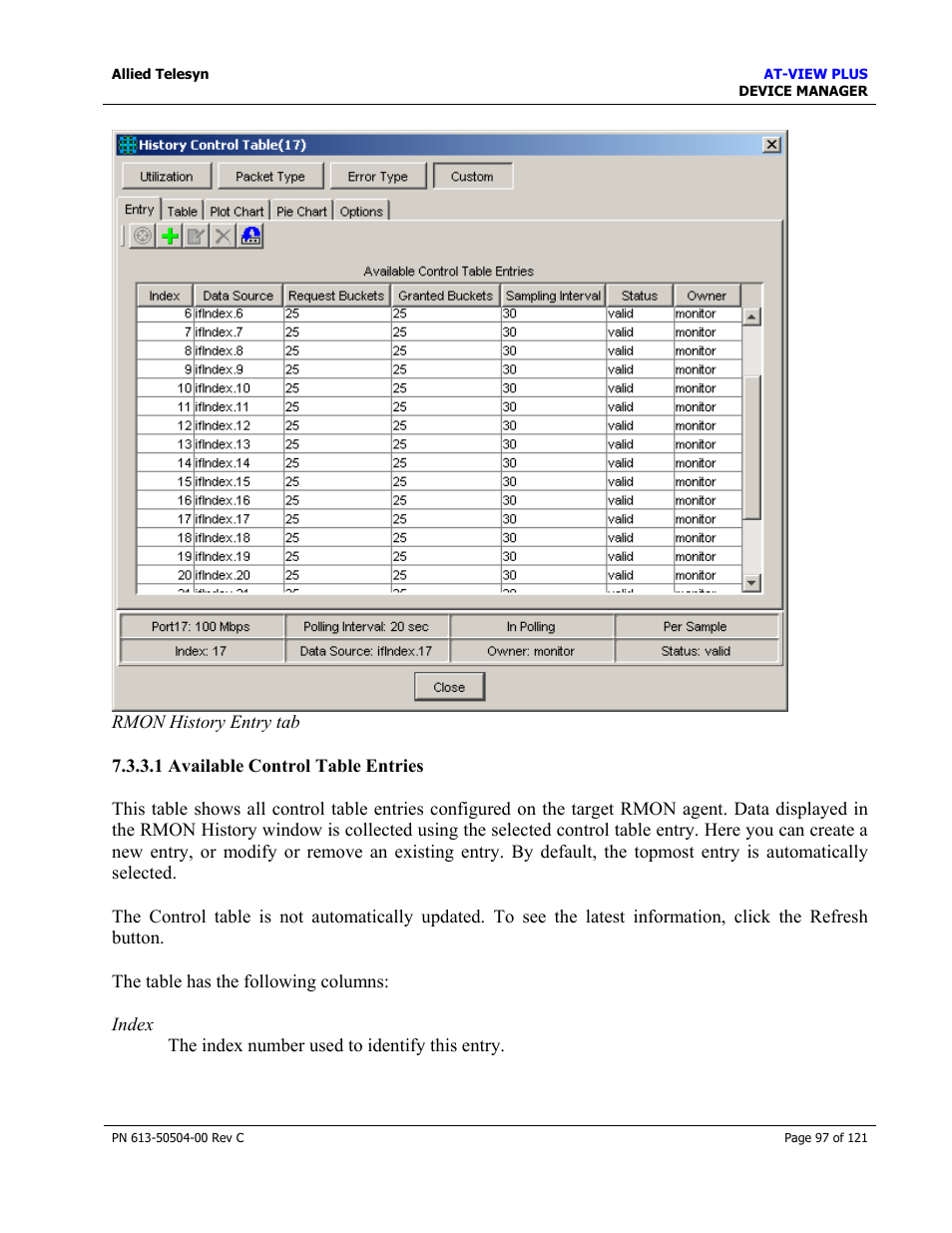This screenshot has height=1233, width=952.
Task: Select the ifIndex.6 row
Action: click(x=439, y=313)
